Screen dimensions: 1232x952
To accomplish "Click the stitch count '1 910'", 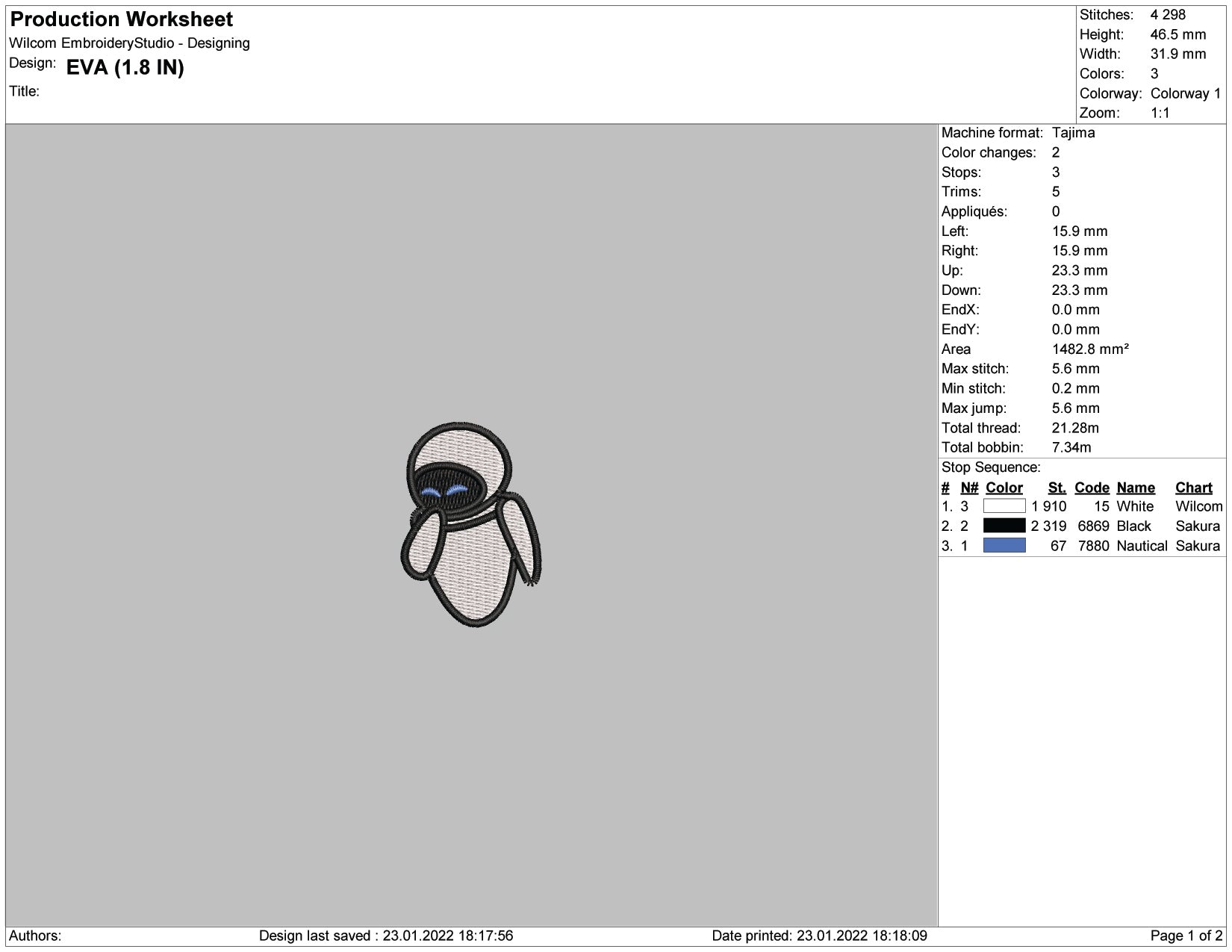I will pos(1049,506).
